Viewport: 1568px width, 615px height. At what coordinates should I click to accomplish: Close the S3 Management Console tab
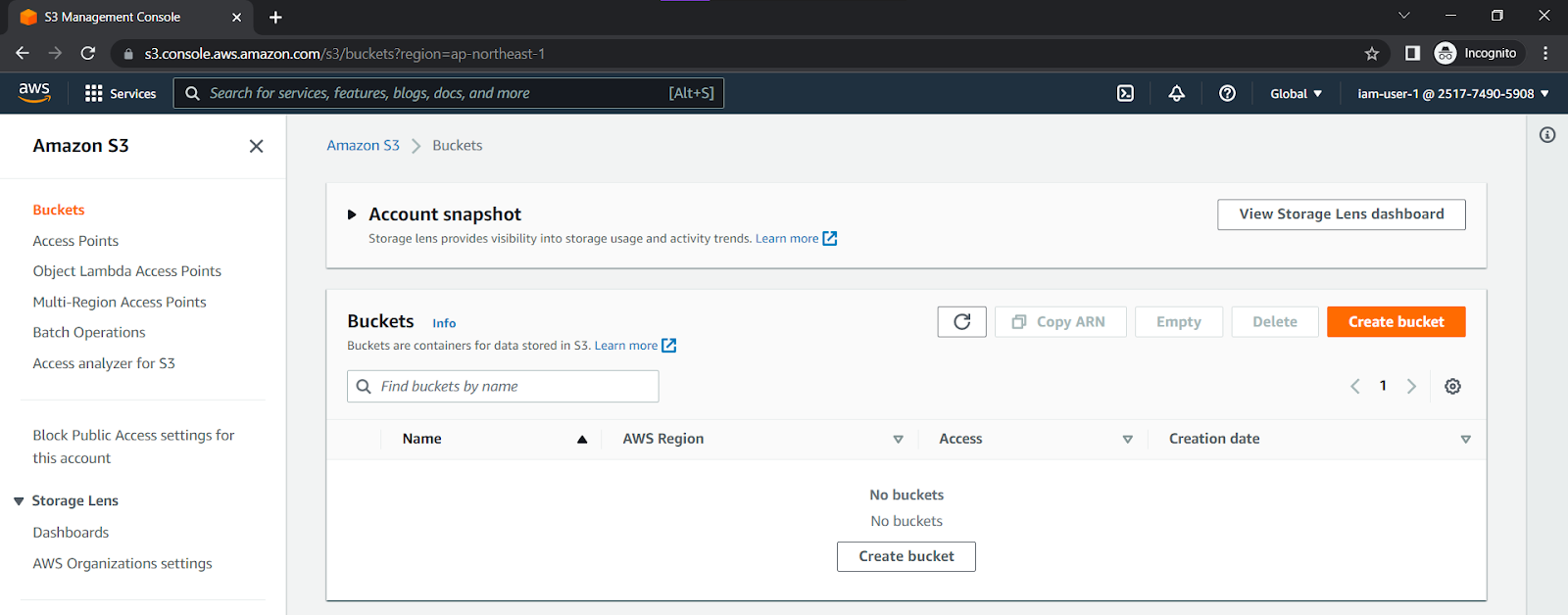236,17
